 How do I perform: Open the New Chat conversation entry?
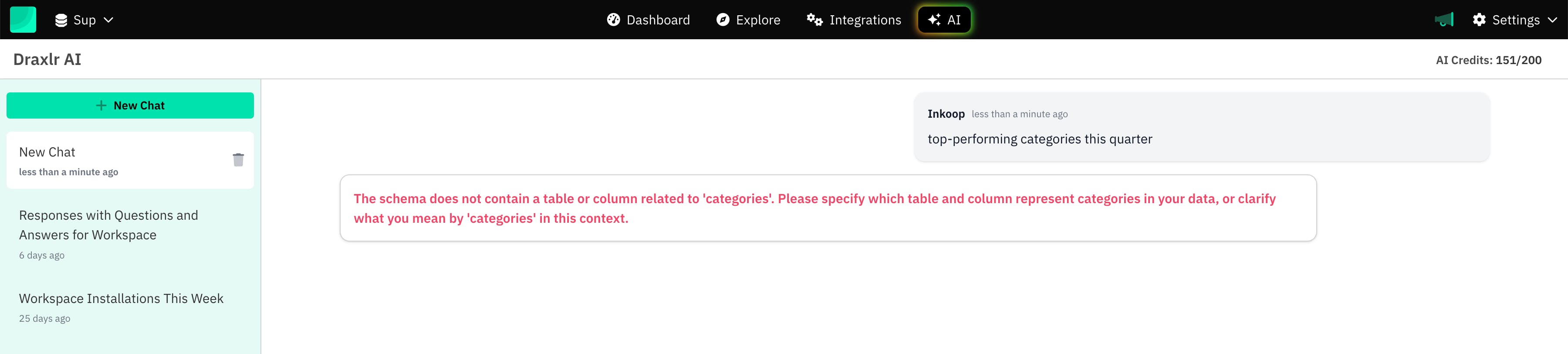click(110, 160)
